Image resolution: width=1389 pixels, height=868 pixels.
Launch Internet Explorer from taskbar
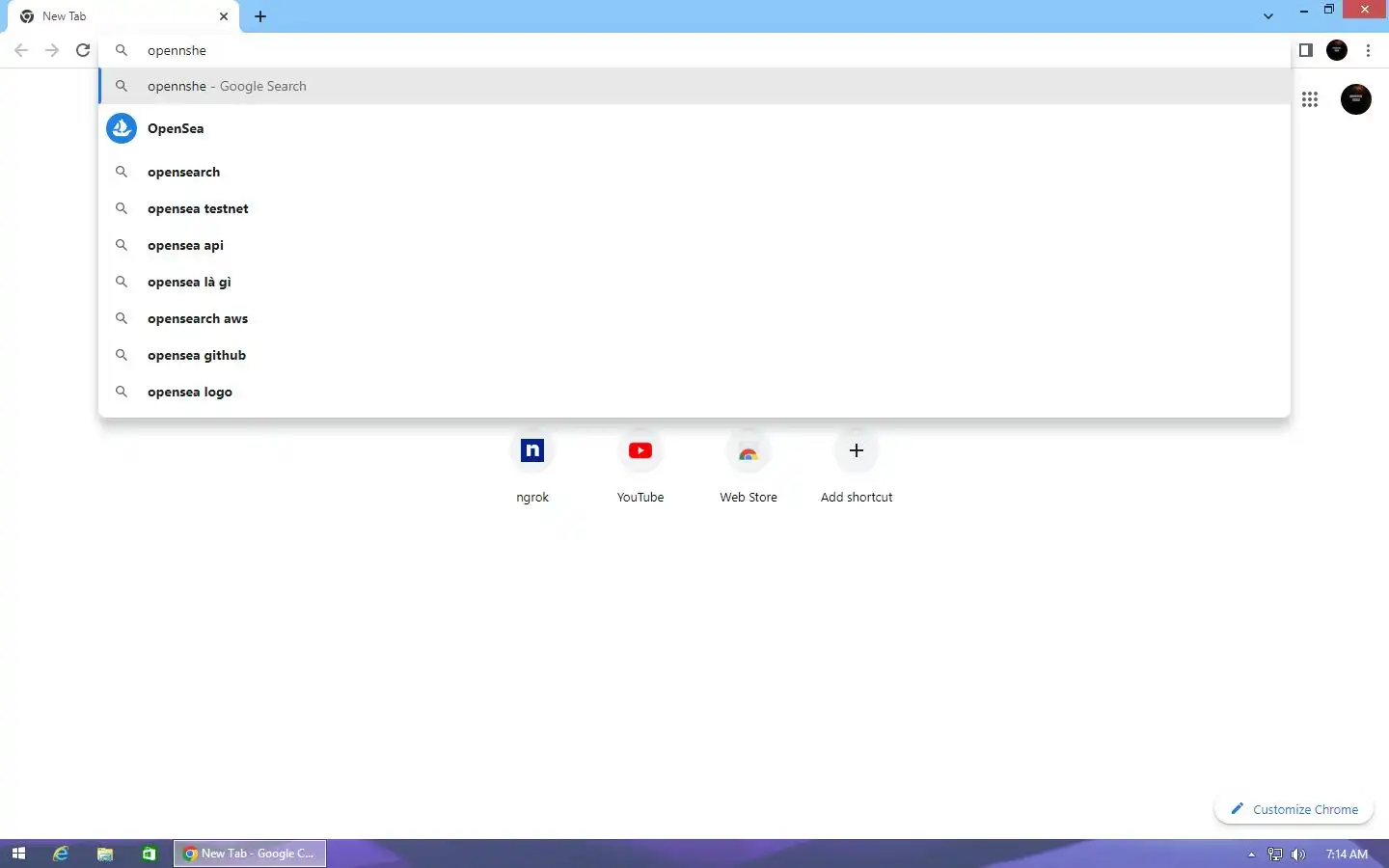[61, 854]
